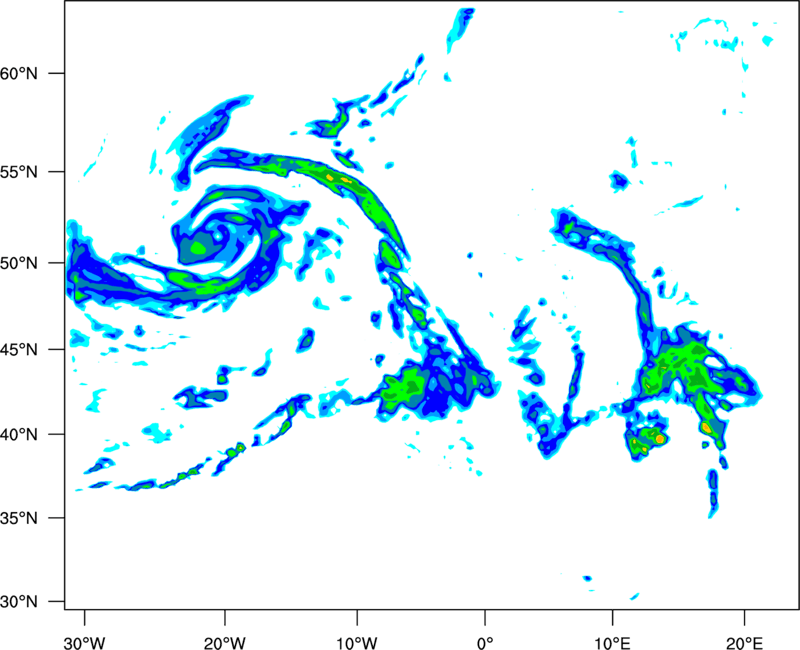Image resolution: width=800 pixels, height=650 pixels.
Task: Click the 20°E longitude label
Action: pyautogui.click(x=744, y=643)
